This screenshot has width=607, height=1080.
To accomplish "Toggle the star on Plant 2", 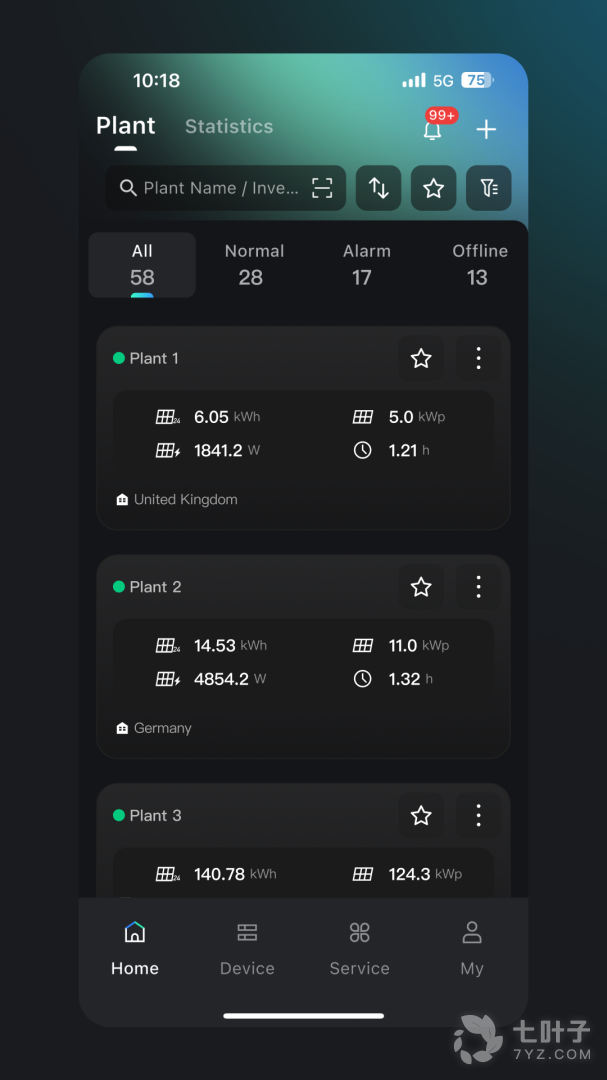I will pos(421,587).
